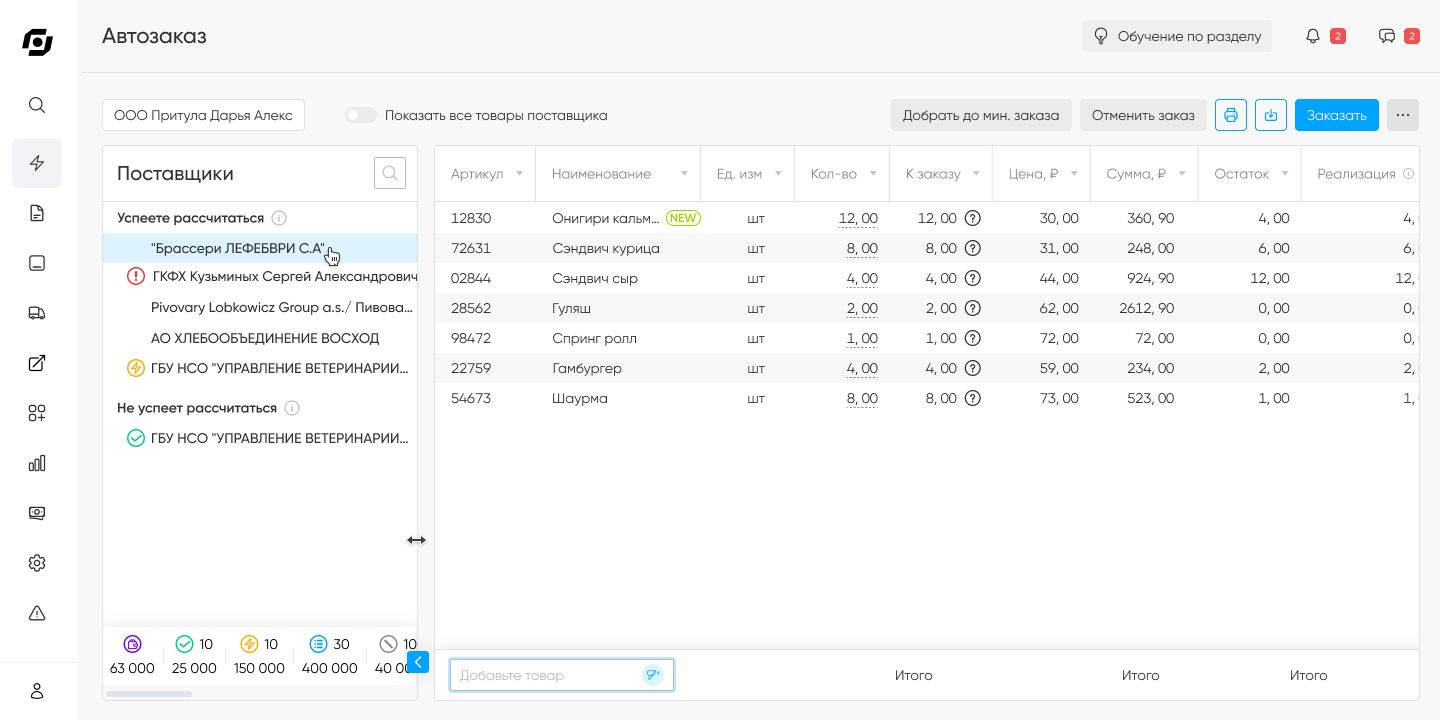Open the bar chart analytics section
Screen dimensions: 1440x720
click(37, 463)
